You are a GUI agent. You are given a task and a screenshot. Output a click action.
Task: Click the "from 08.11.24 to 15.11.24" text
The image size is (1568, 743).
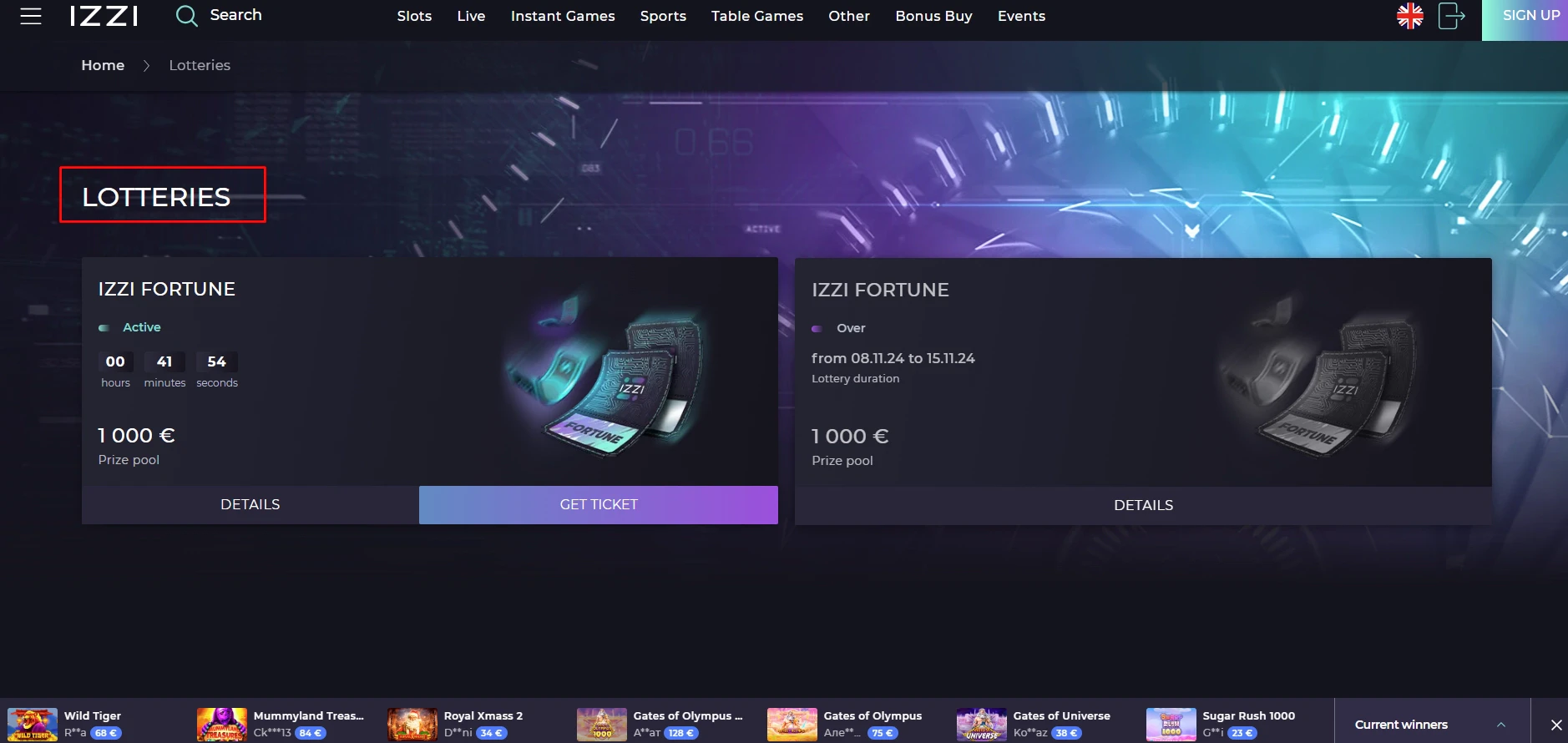(893, 358)
